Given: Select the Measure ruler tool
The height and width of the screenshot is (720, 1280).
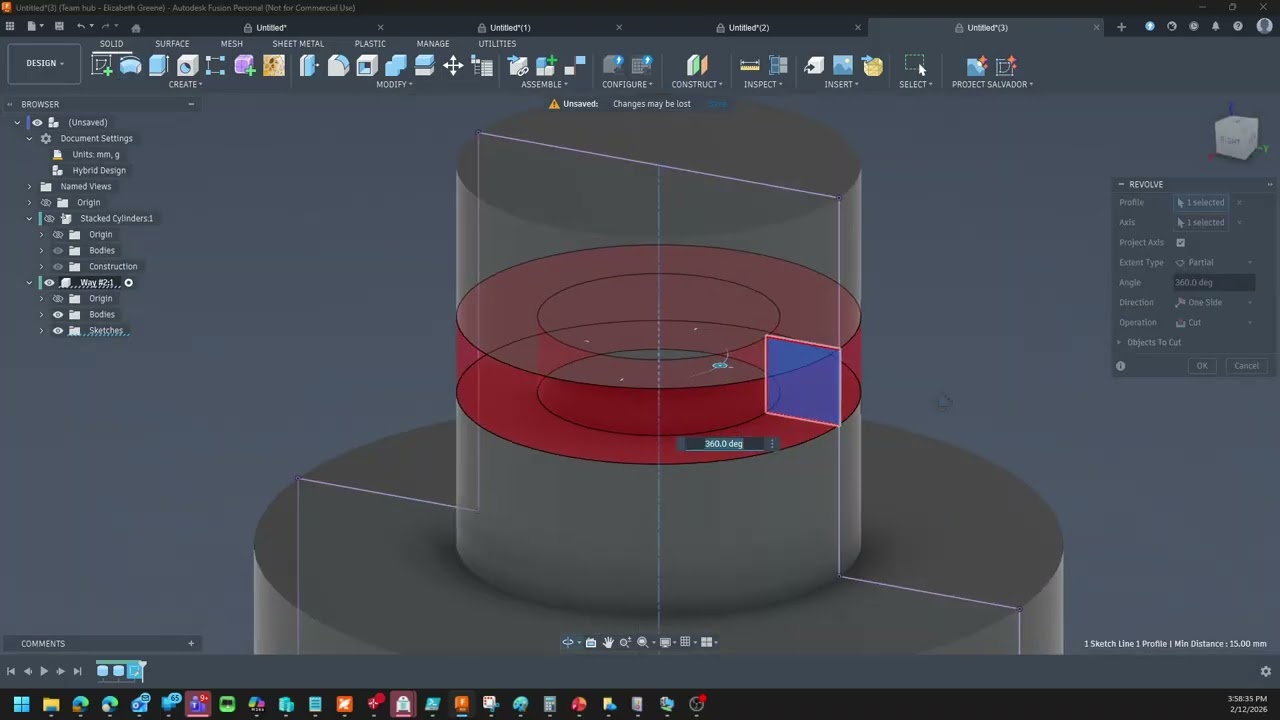Looking at the screenshot, I should 750,66.
